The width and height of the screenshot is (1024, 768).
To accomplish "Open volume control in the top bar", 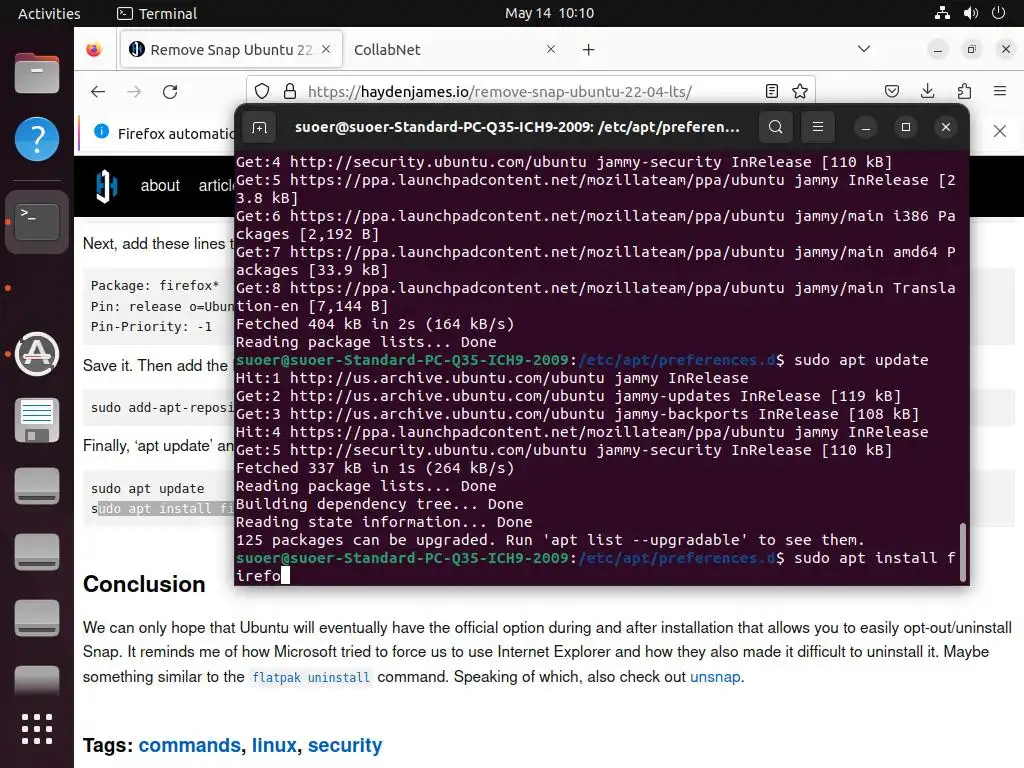I will [x=970, y=13].
